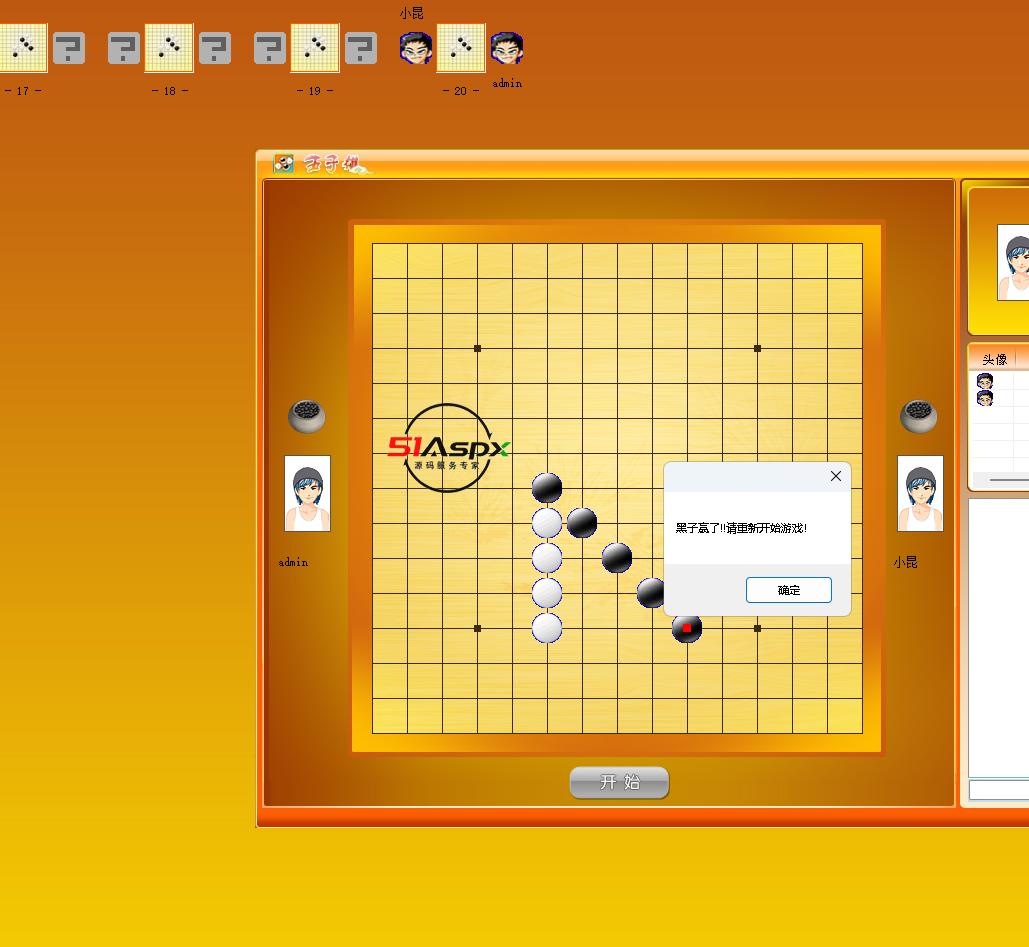The width and height of the screenshot is (1029, 947).
Task: Click the stone bowl above 小昆's portrait
Action: 918,416
